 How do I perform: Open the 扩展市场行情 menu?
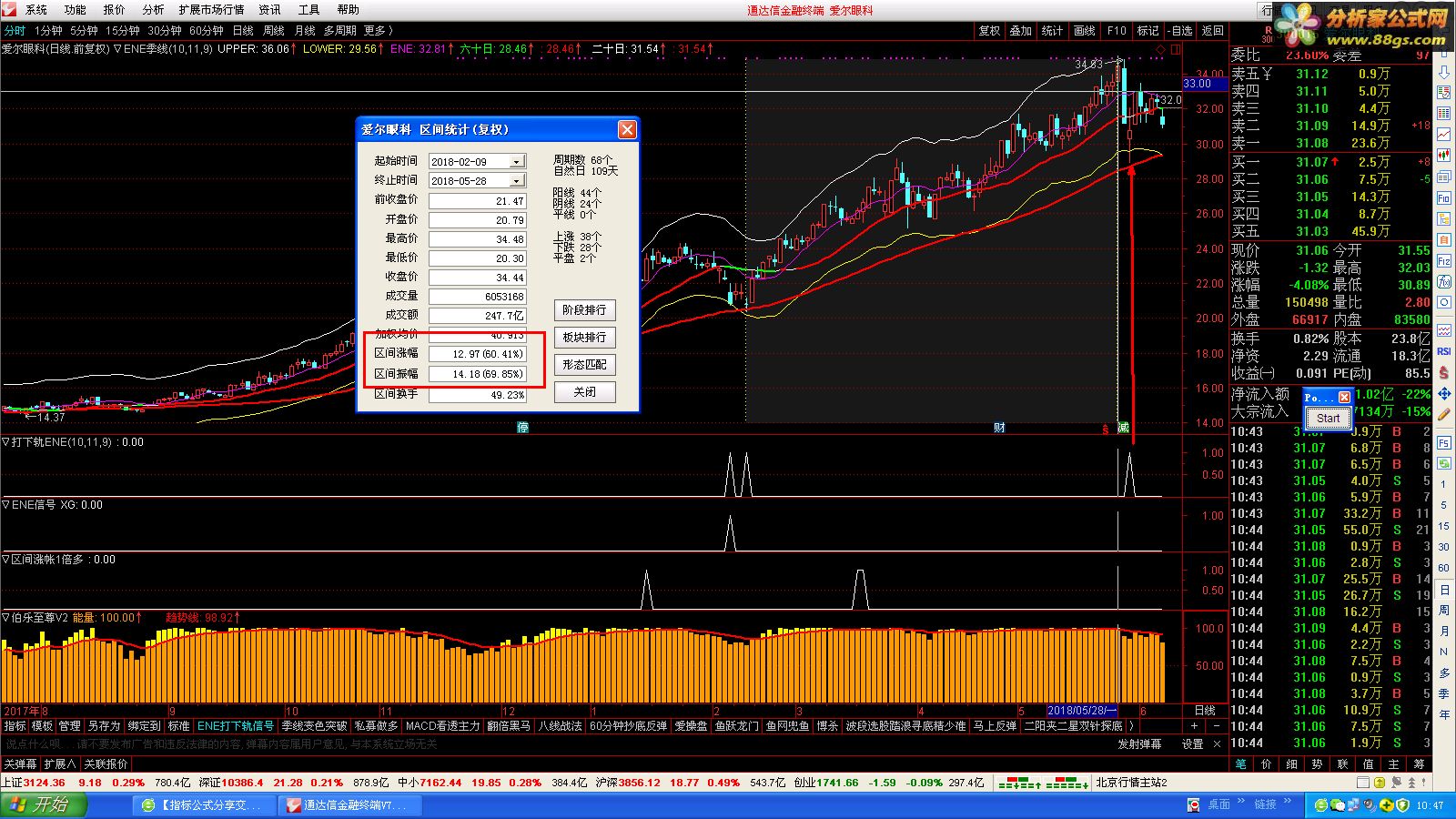[x=211, y=9]
